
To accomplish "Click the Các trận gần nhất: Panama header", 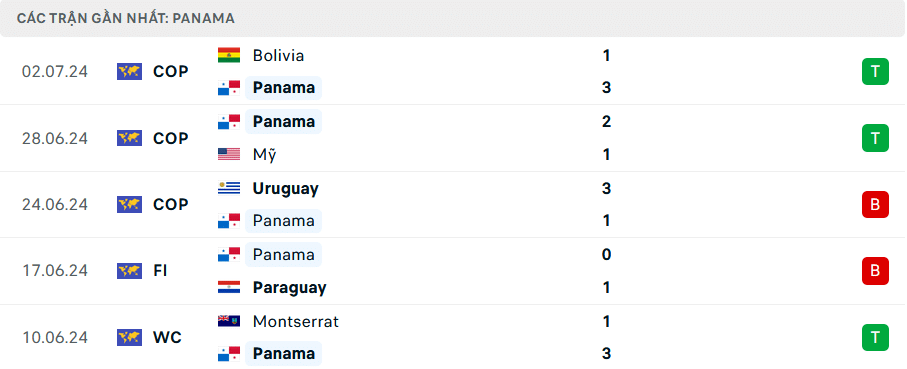I will [x=126, y=19].
